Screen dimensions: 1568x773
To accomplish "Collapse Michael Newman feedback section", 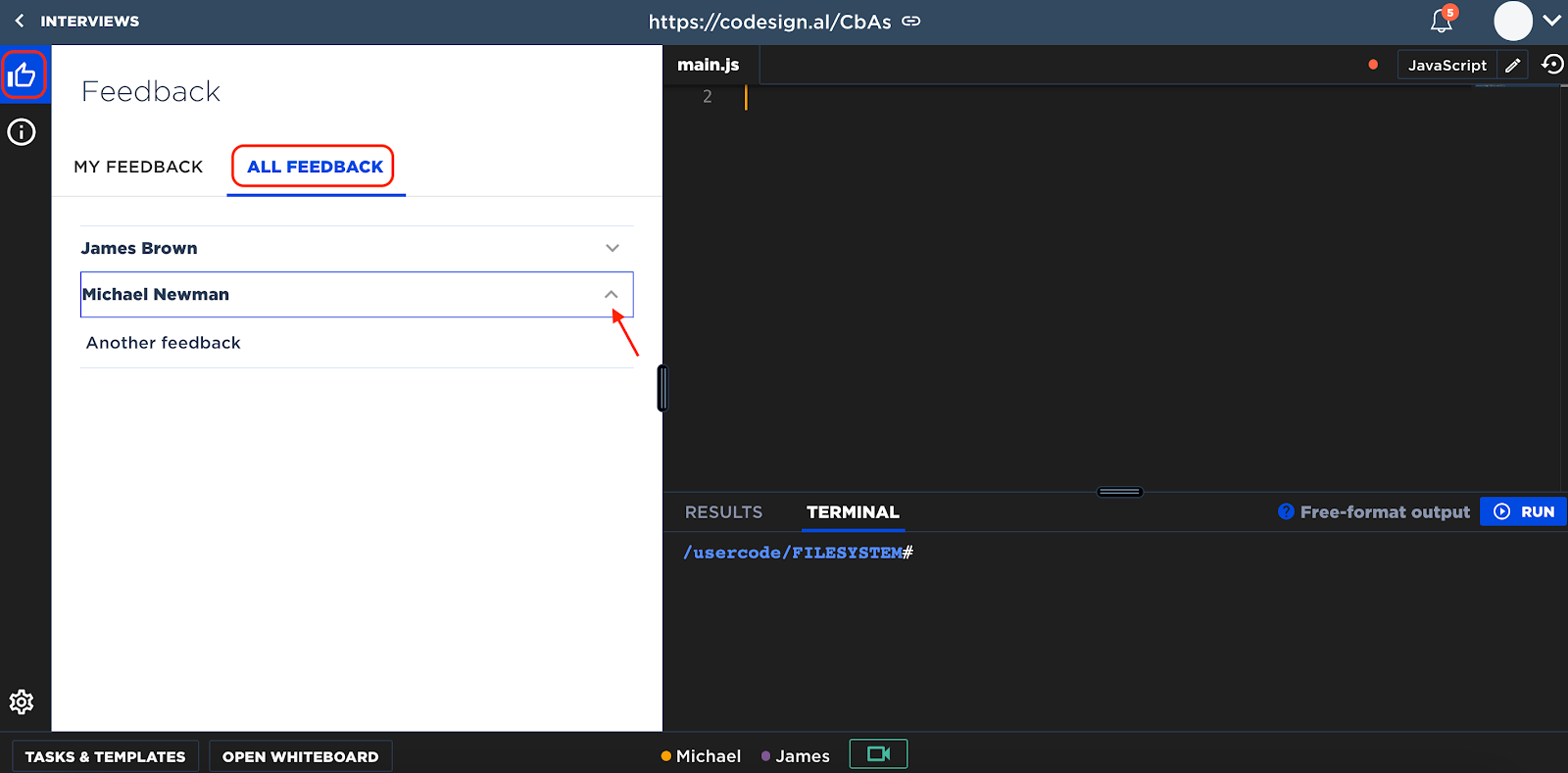I will (612, 294).
